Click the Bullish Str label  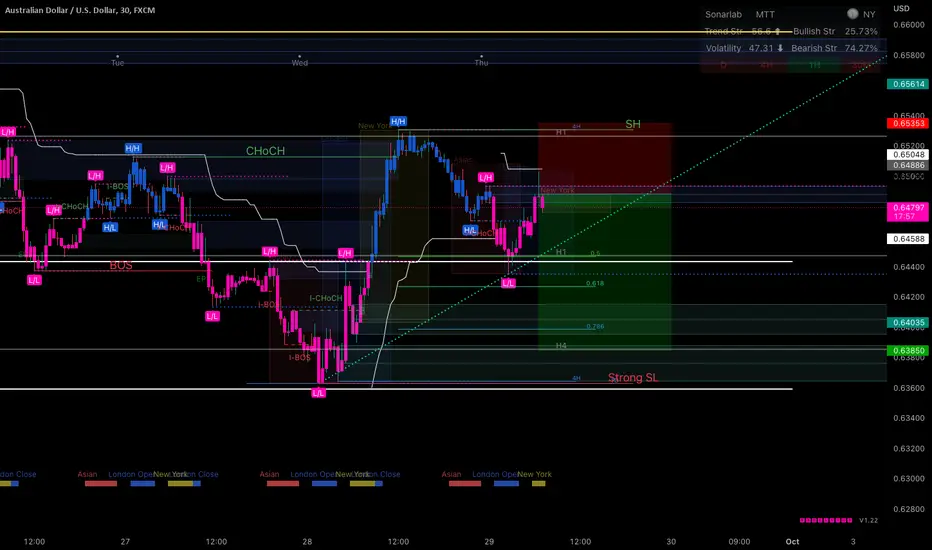(814, 31)
